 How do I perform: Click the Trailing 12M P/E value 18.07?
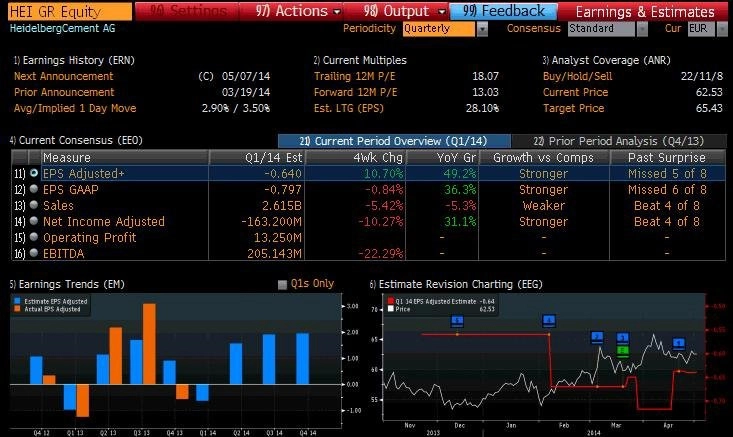(x=485, y=76)
